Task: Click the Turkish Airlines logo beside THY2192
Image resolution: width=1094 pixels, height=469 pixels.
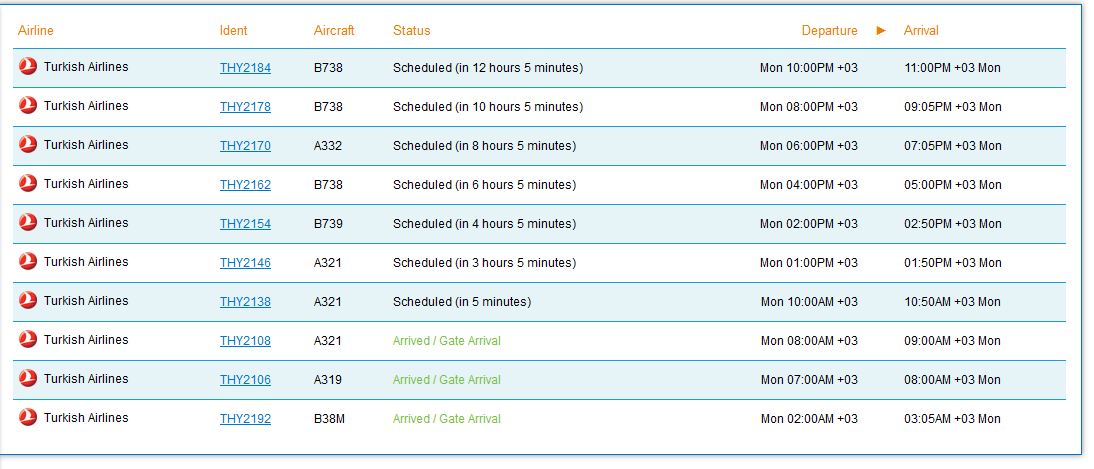Action: [x=28, y=419]
